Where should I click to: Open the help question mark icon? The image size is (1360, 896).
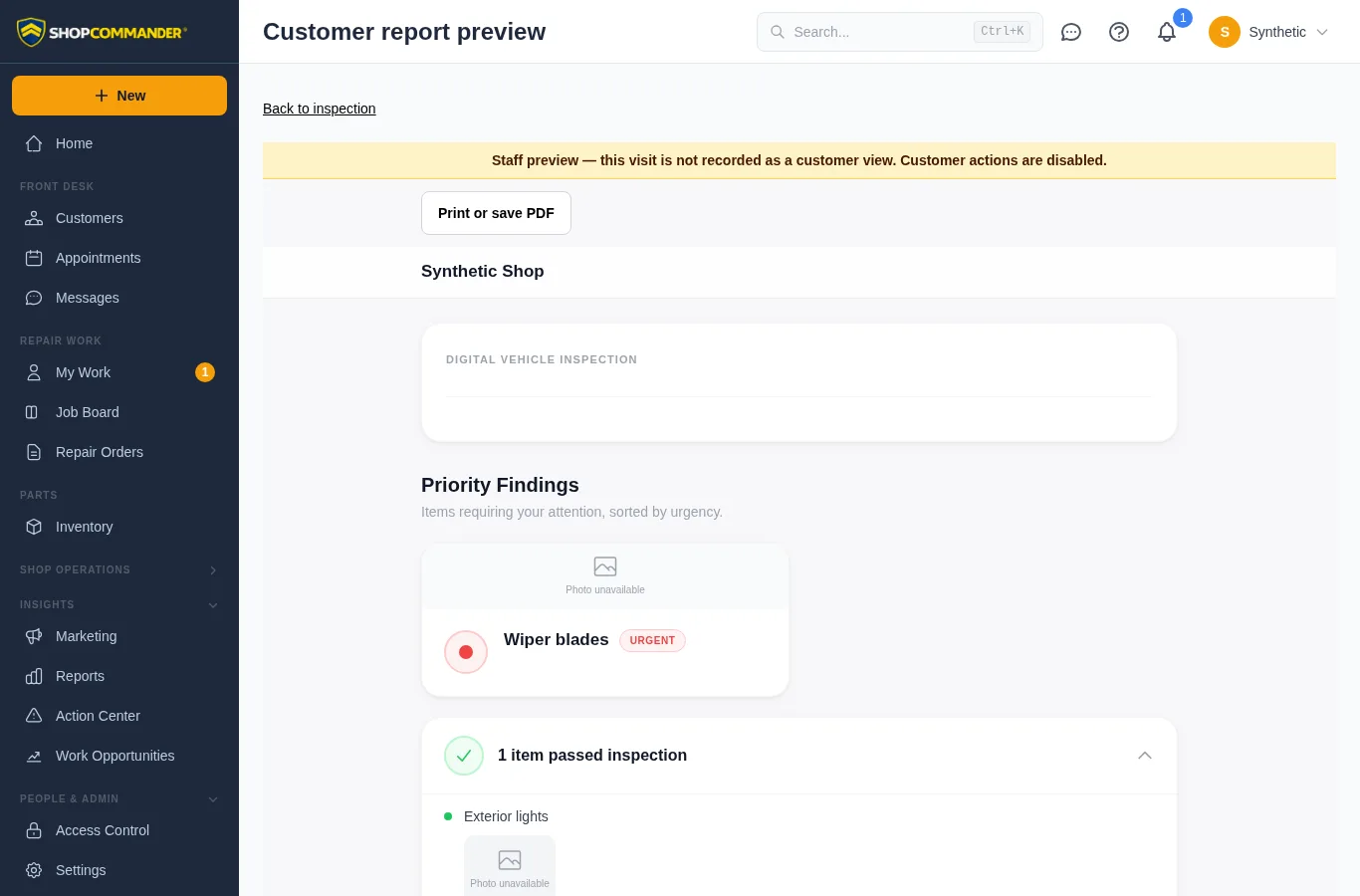pos(1119,32)
